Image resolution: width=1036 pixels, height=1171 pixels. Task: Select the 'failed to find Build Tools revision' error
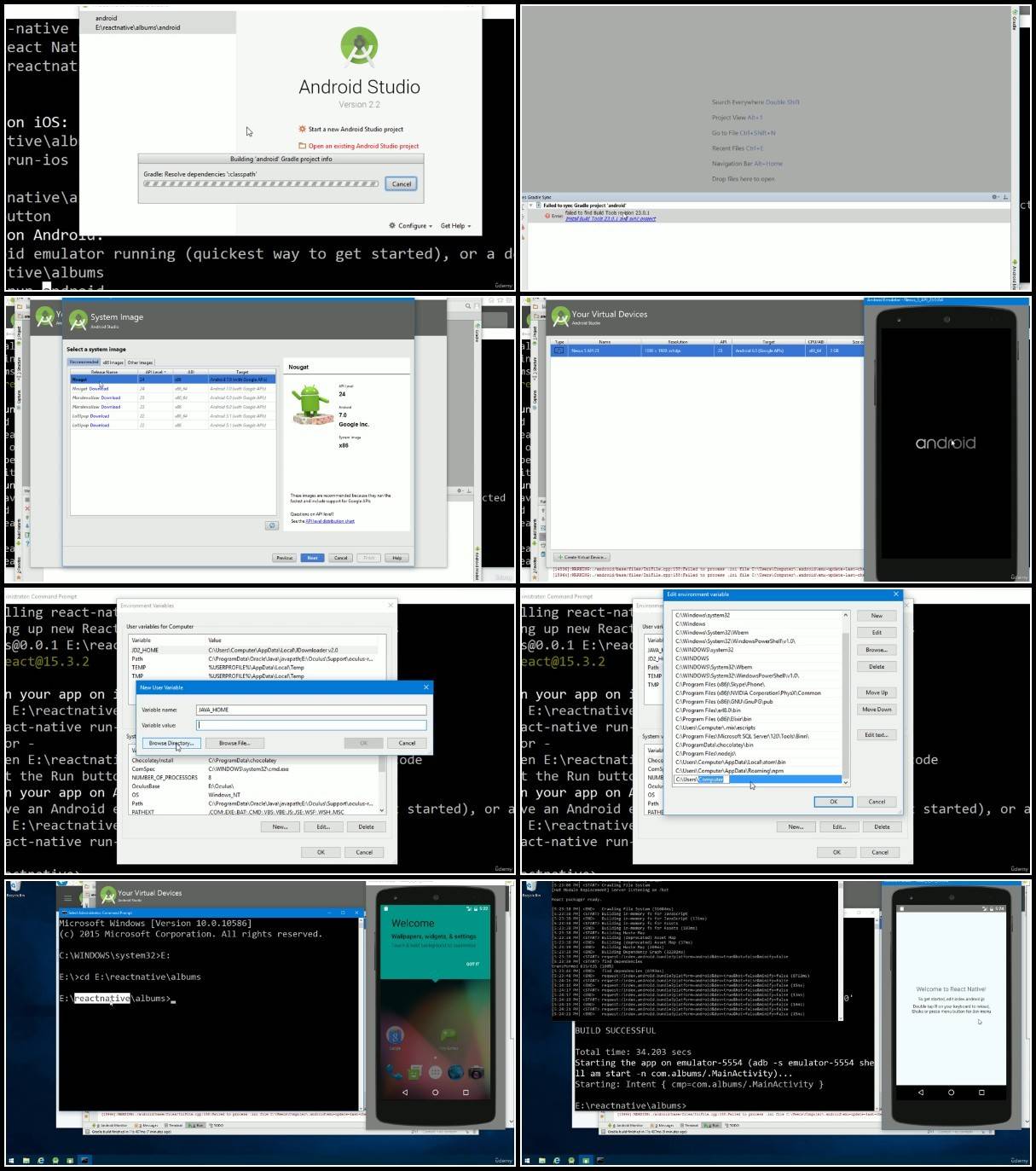pos(606,213)
